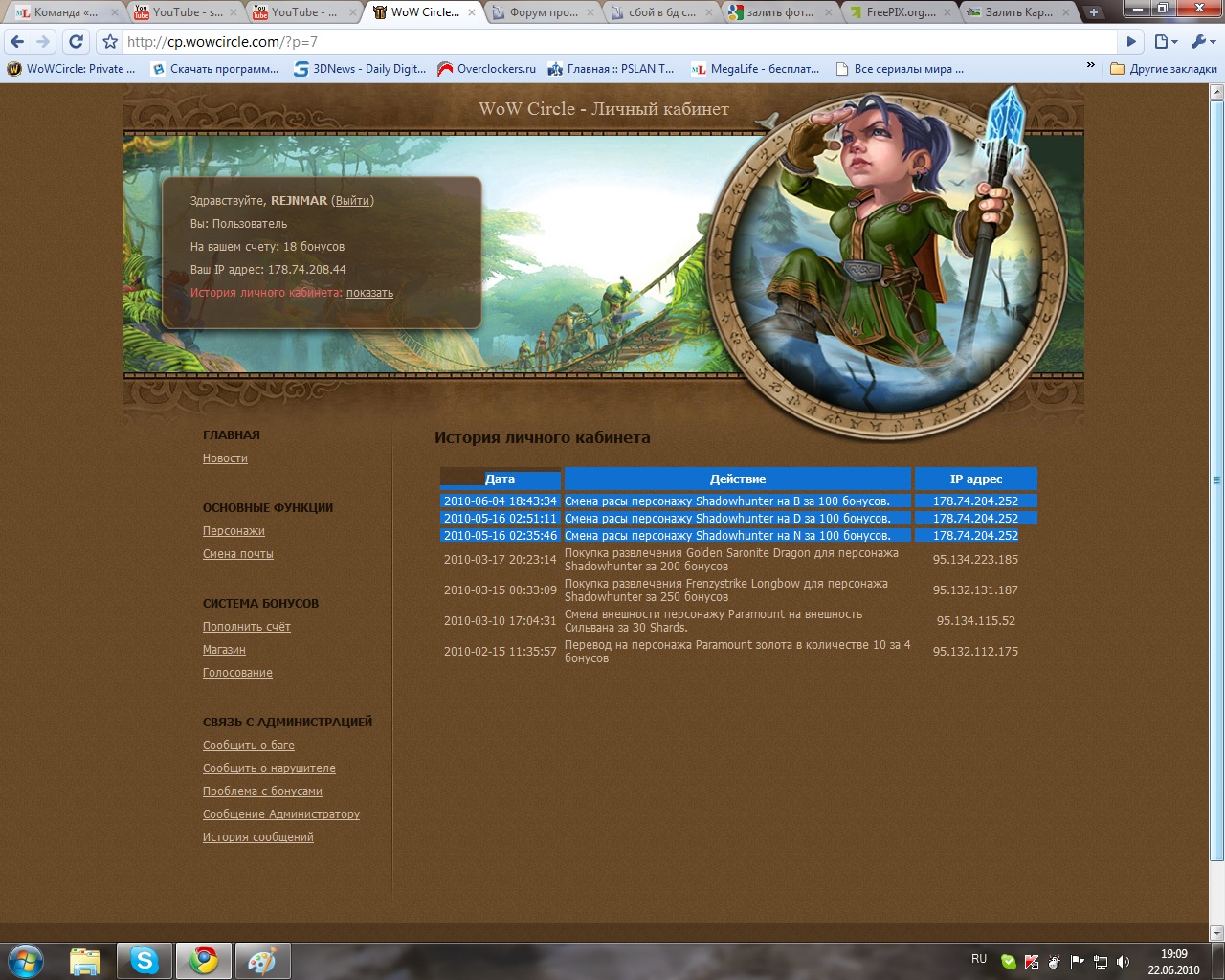Open the Скачать программ... bookmark
This screenshot has width=1225, height=980.
(x=215, y=68)
